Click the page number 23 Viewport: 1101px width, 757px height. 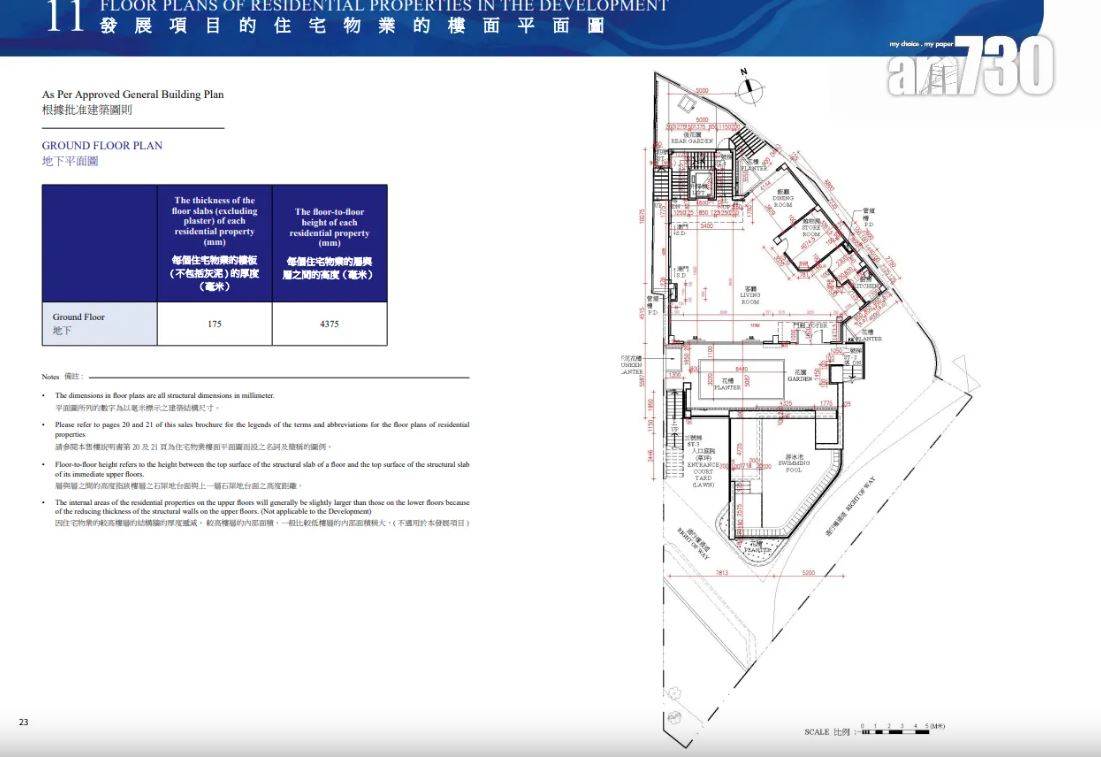pyautogui.click(x=23, y=721)
